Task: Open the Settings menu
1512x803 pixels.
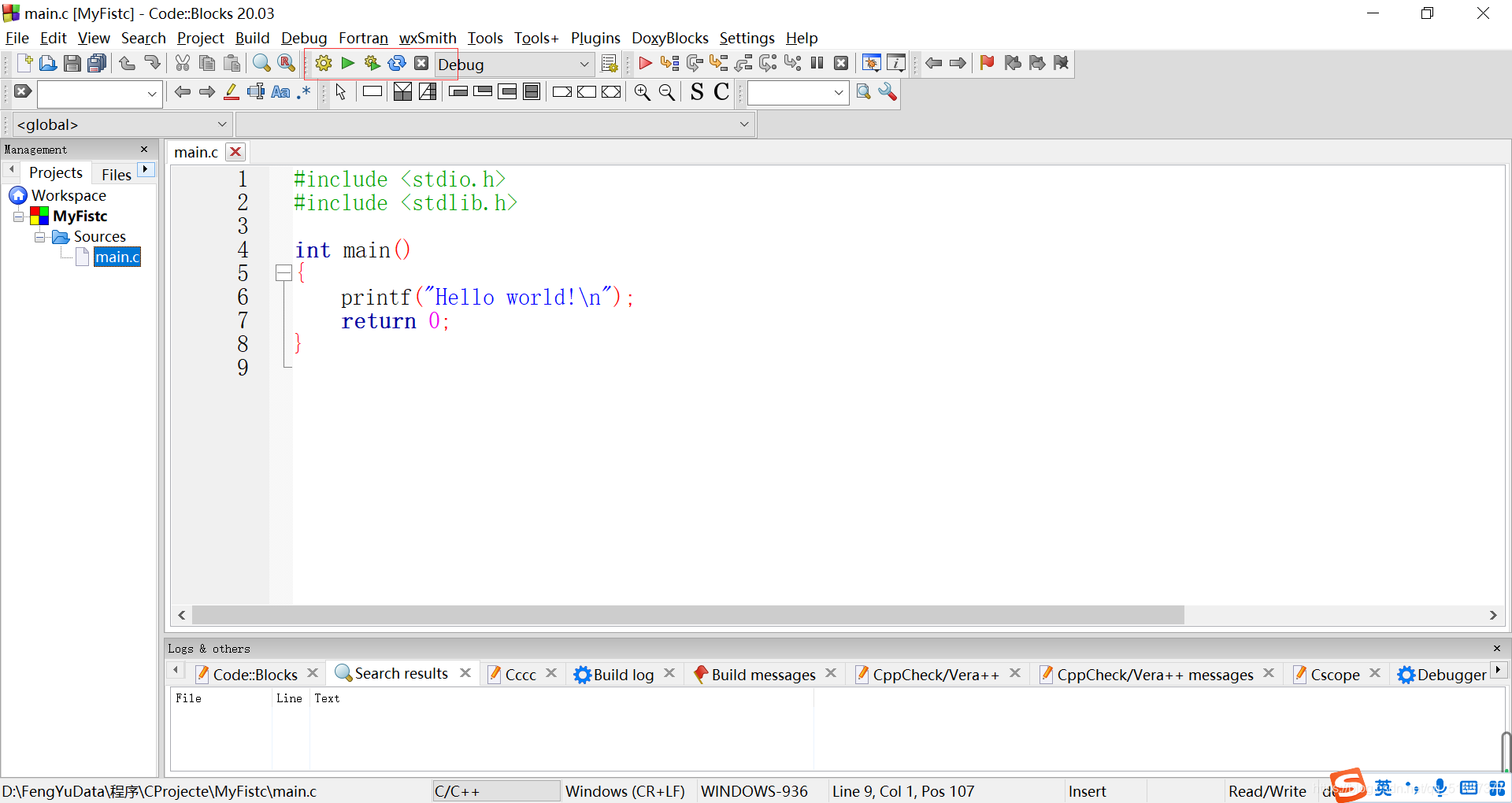Action: tap(747, 38)
